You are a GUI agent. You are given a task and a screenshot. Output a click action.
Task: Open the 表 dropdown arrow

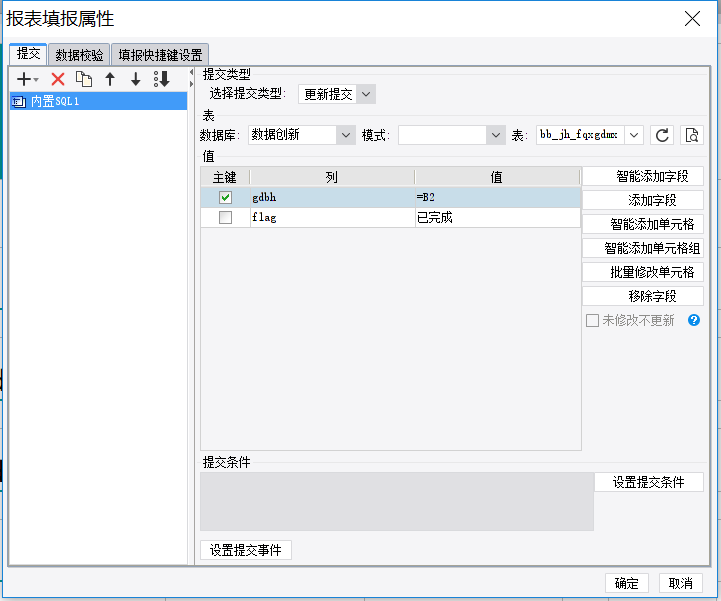634,135
